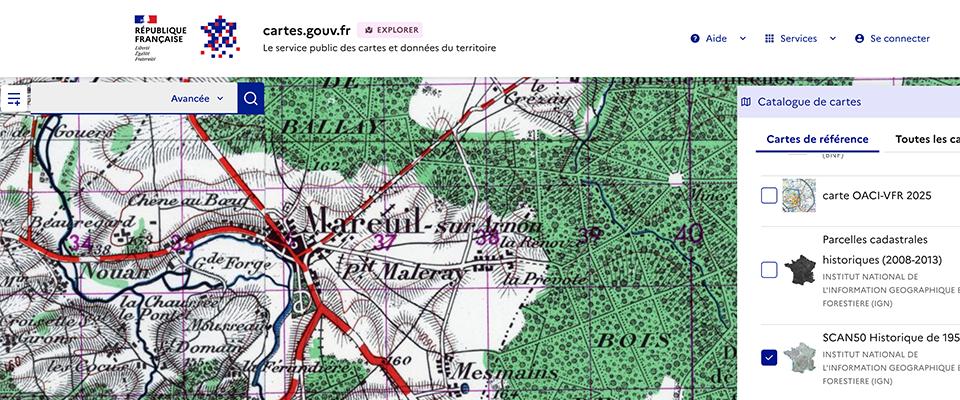Click the Se connecter link
Image resolution: width=960 pixels, height=400 pixels.
pyautogui.click(x=900, y=39)
